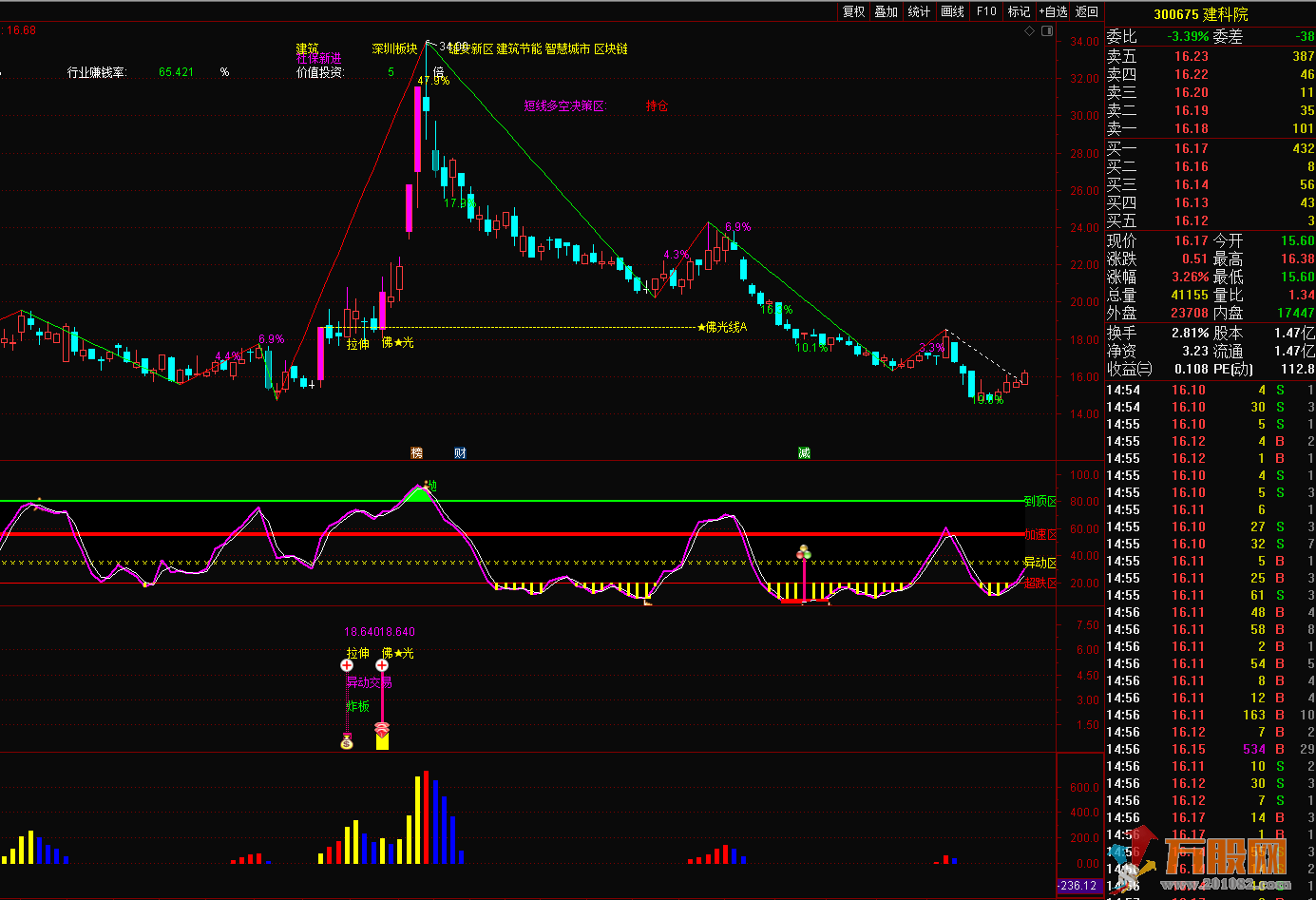The height and width of the screenshot is (900, 1316).
Task: Click the 标记 mark button
Action: tap(1019, 11)
